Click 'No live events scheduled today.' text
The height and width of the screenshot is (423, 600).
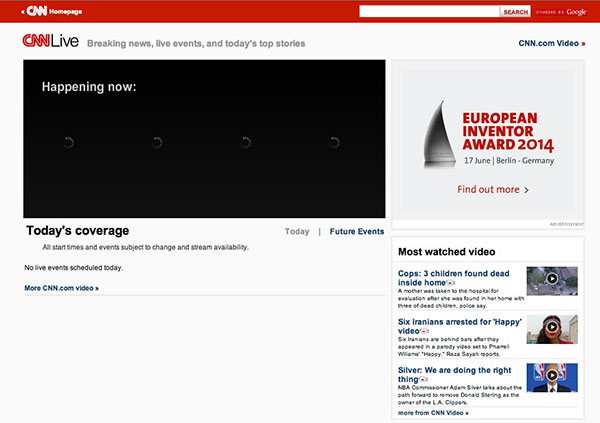click(73, 268)
